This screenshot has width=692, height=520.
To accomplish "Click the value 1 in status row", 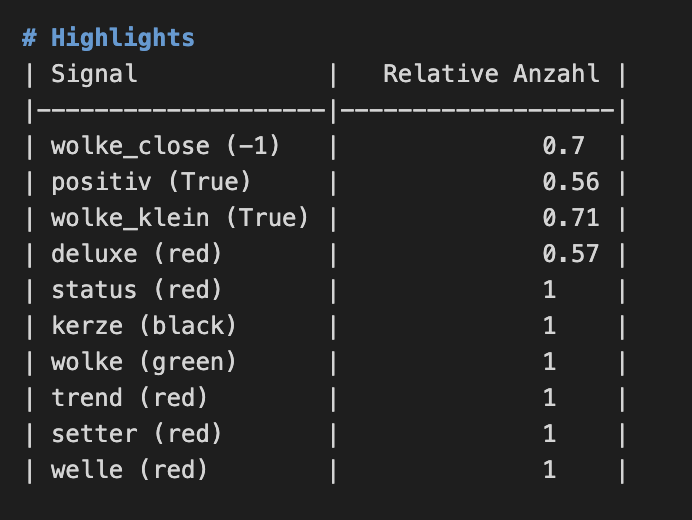I will click(549, 290).
